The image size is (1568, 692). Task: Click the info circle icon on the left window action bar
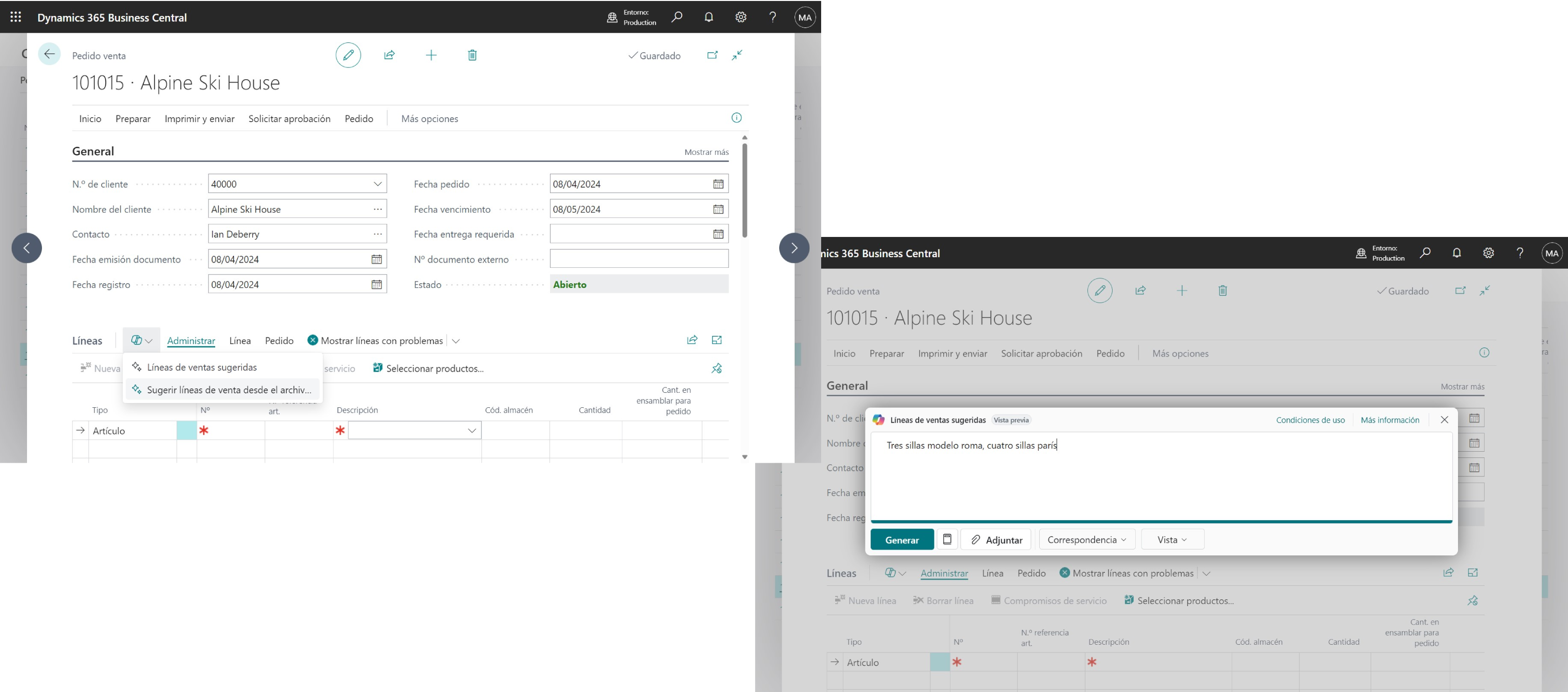coord(737,118)
